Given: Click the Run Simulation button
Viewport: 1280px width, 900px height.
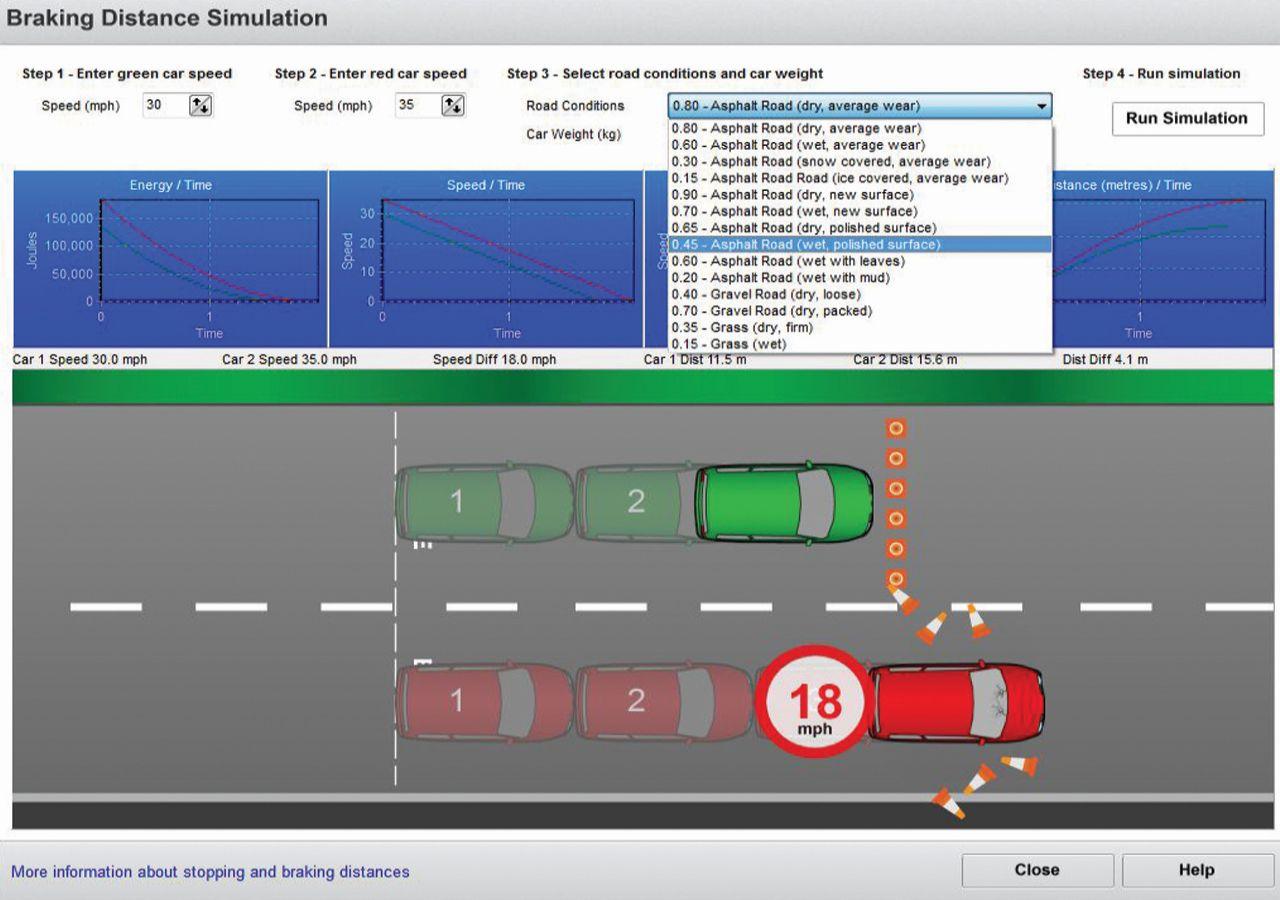Looking at the screenshot, I should pos(1187,118).
